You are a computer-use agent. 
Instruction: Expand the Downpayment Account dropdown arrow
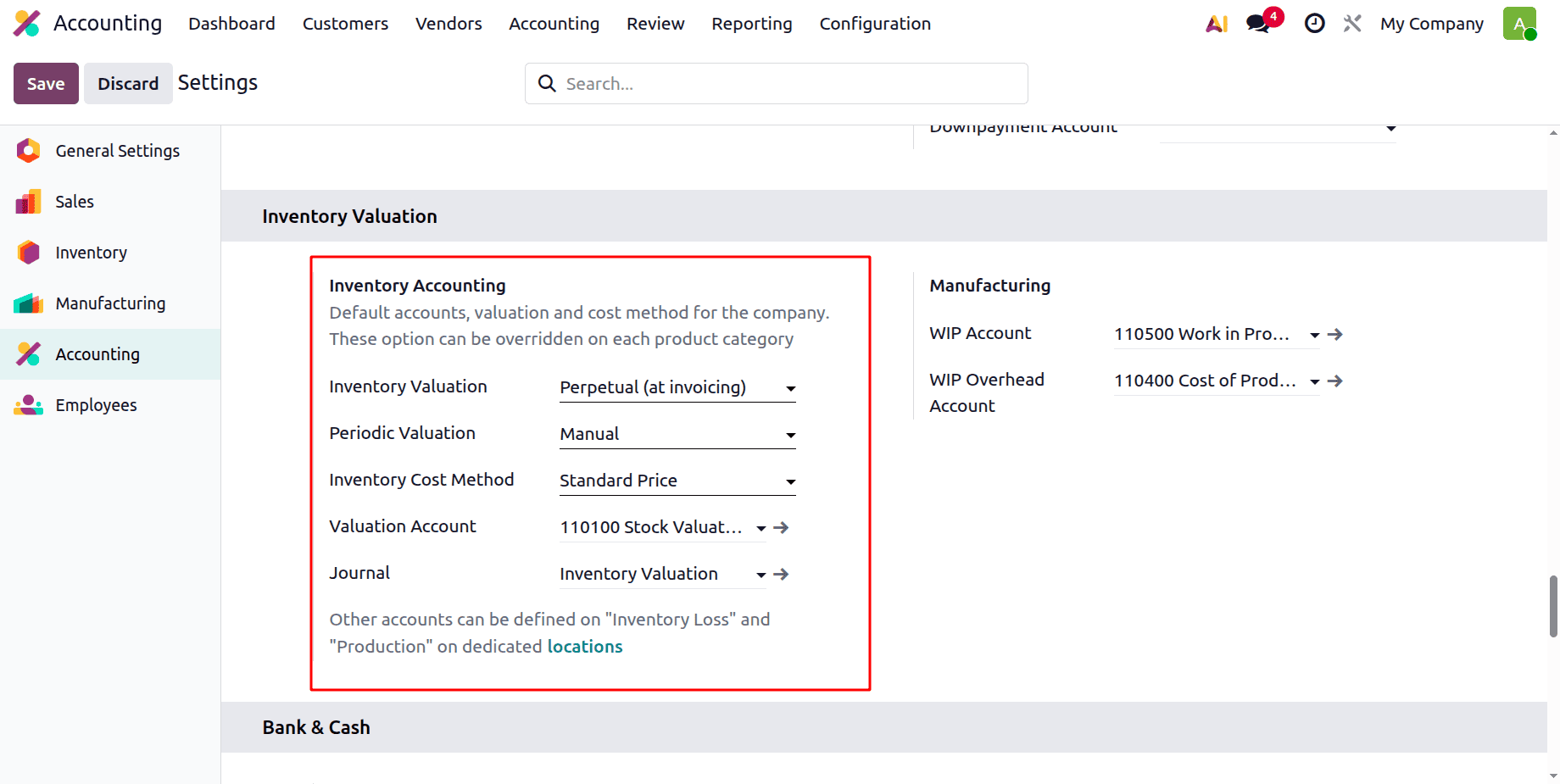[1391, 129]
